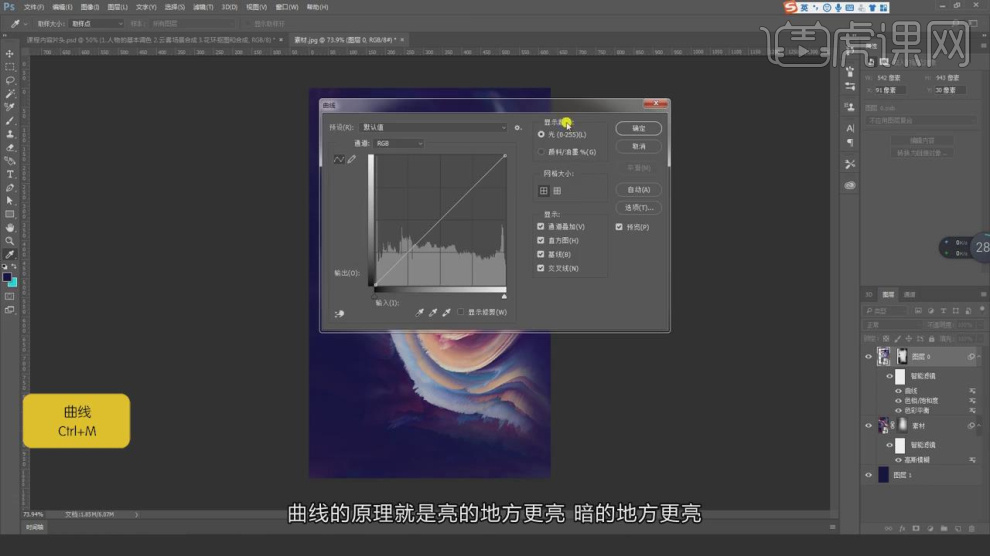Click the new group folder icon
This screenshot has width=990, height=556.
(944, 528)
